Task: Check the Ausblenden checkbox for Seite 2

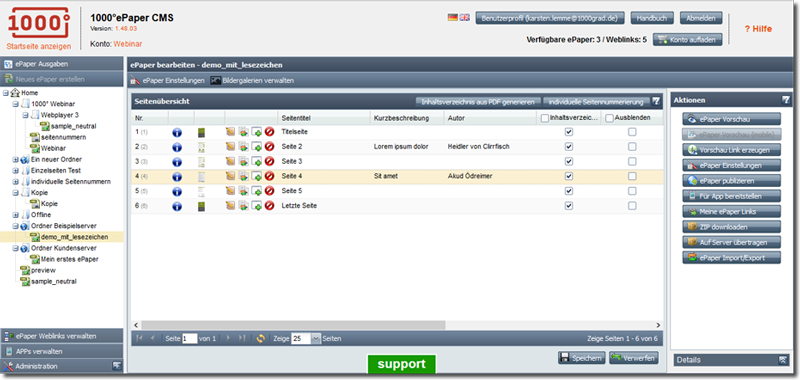Action: coord(632,147)
